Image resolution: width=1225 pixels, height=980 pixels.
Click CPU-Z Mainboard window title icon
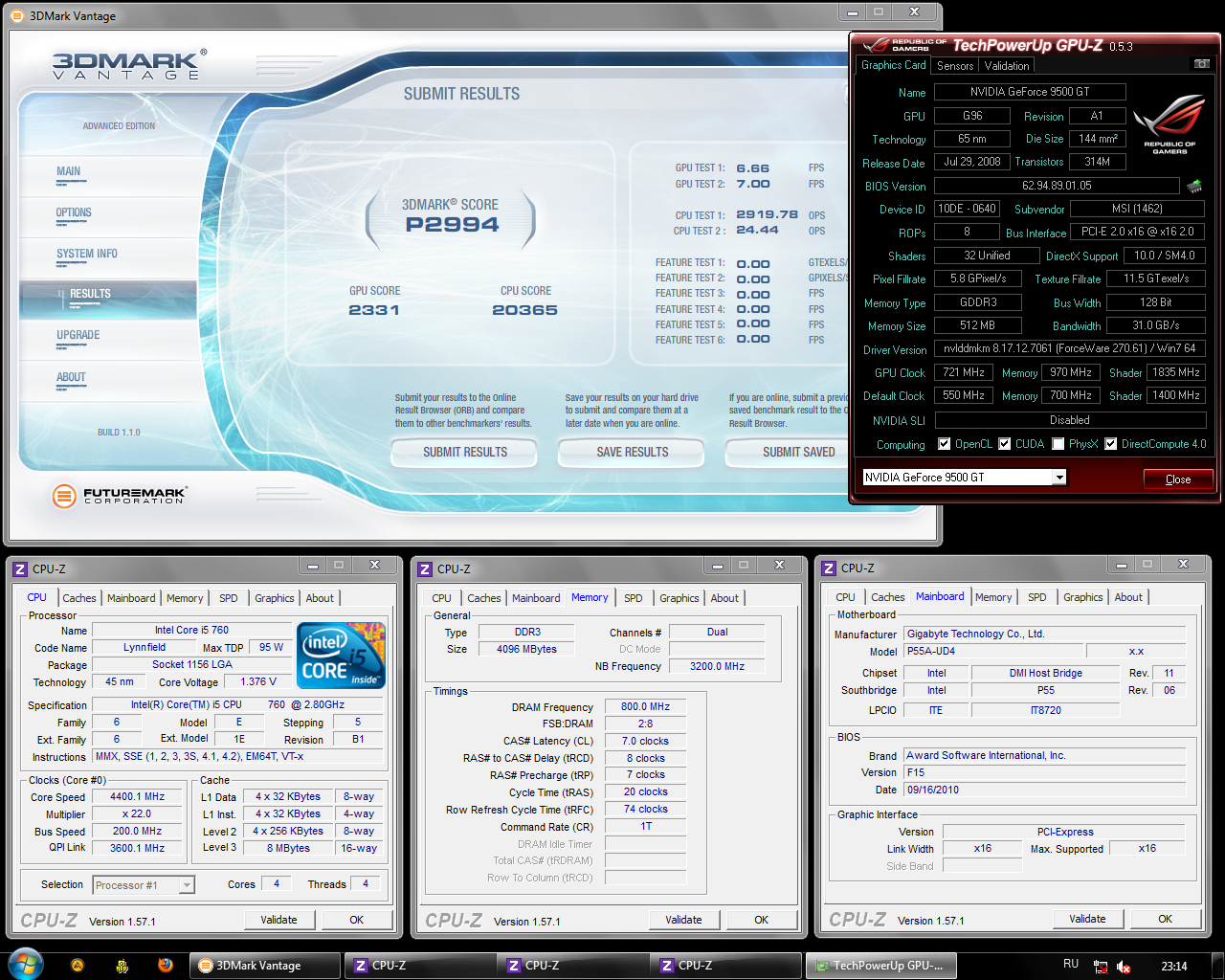point(829,568)
